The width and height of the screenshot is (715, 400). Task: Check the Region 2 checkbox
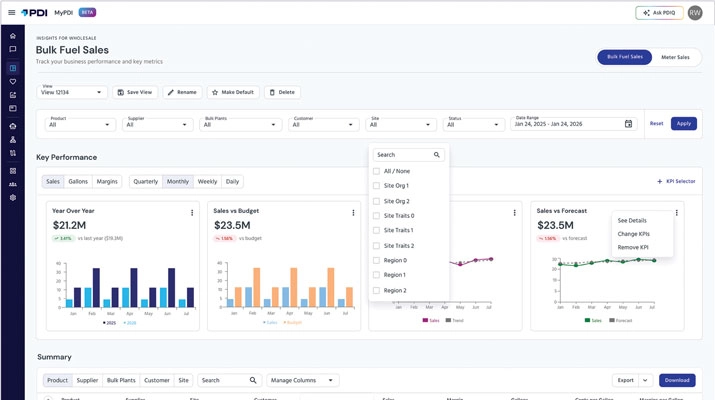click(x=376, y=290)
